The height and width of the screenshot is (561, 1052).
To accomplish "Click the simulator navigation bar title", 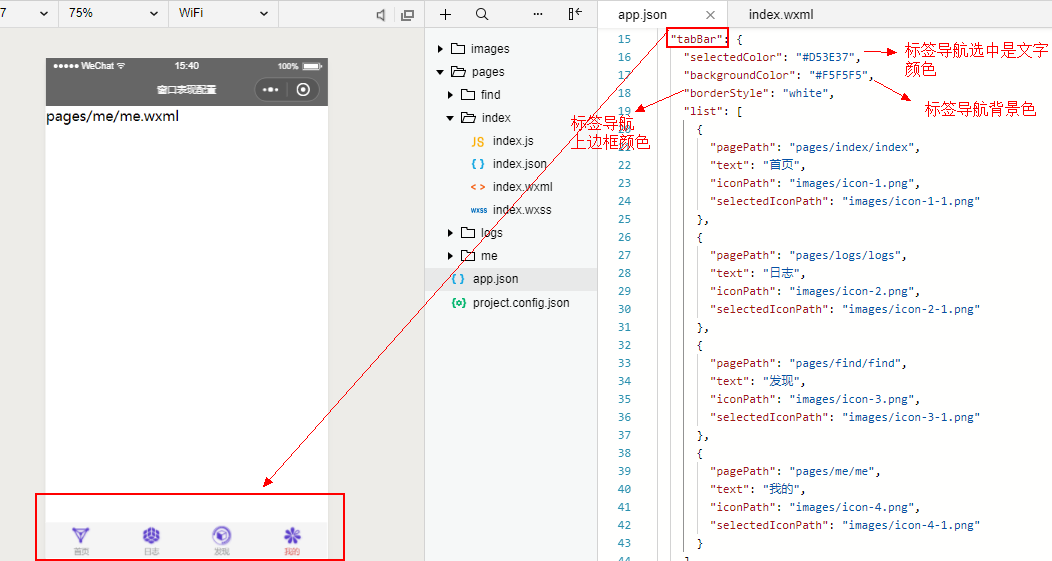I will (187, 90).
